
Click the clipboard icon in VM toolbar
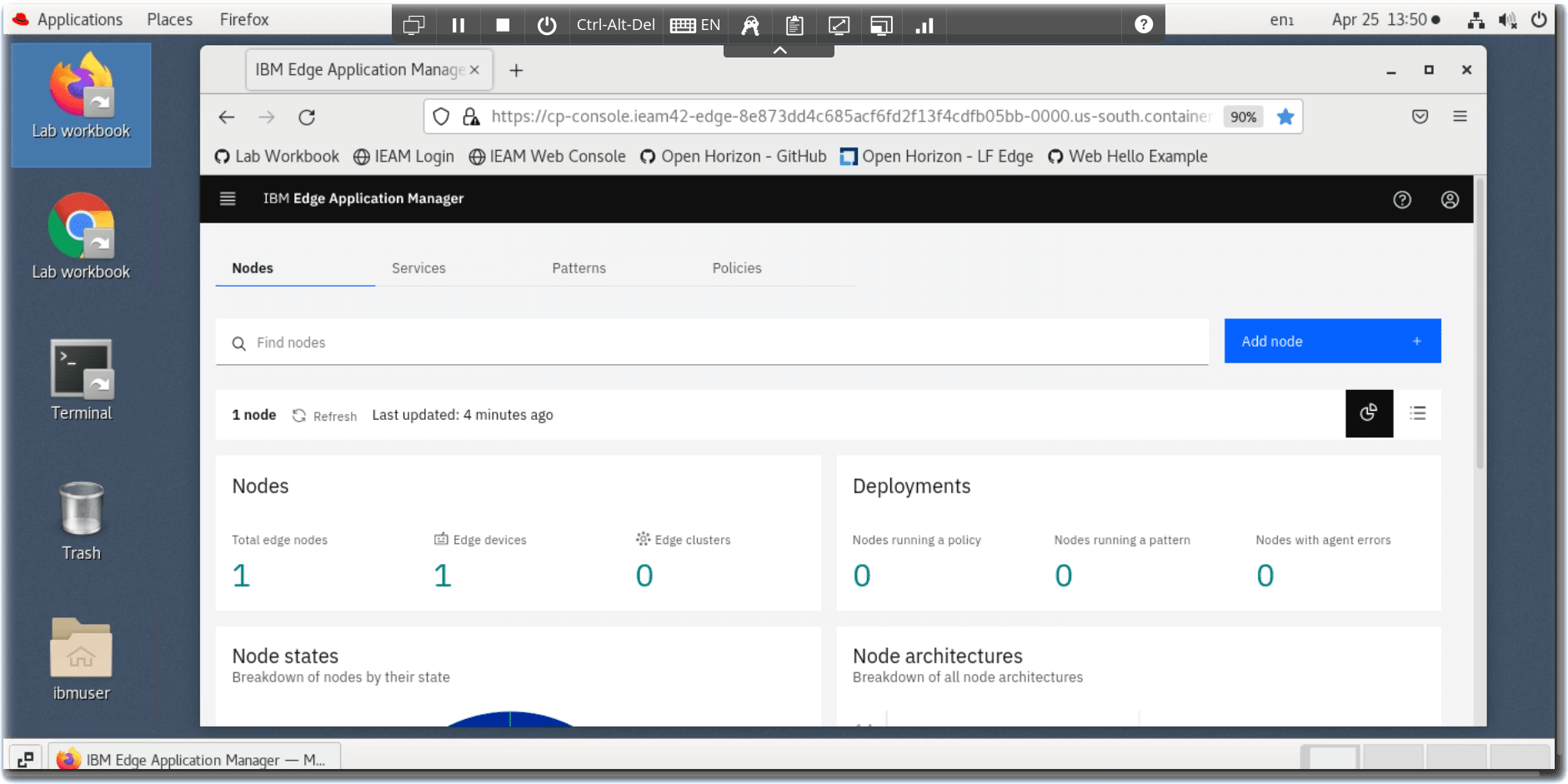coord(794,25)
